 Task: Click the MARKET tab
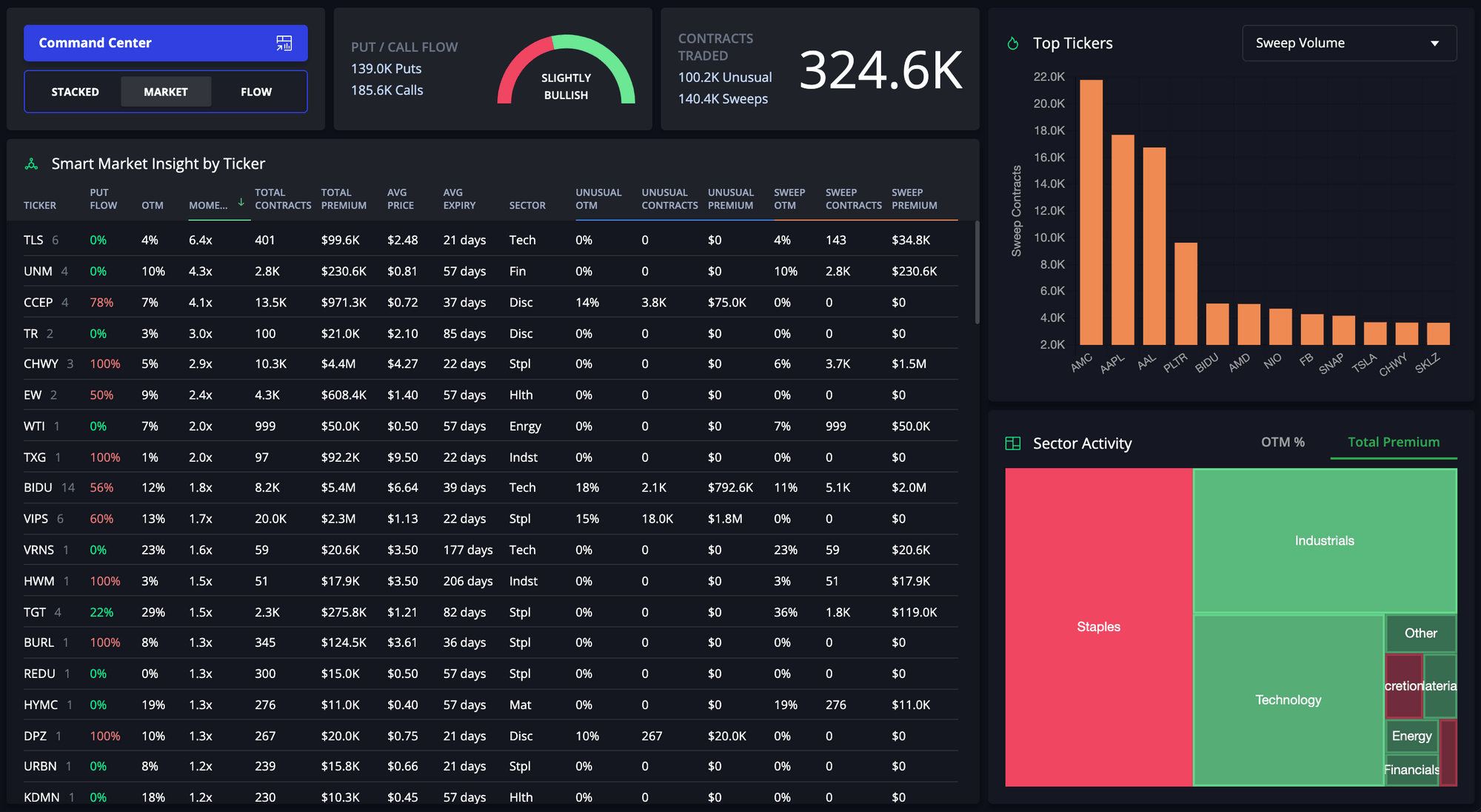coord(166,91)
